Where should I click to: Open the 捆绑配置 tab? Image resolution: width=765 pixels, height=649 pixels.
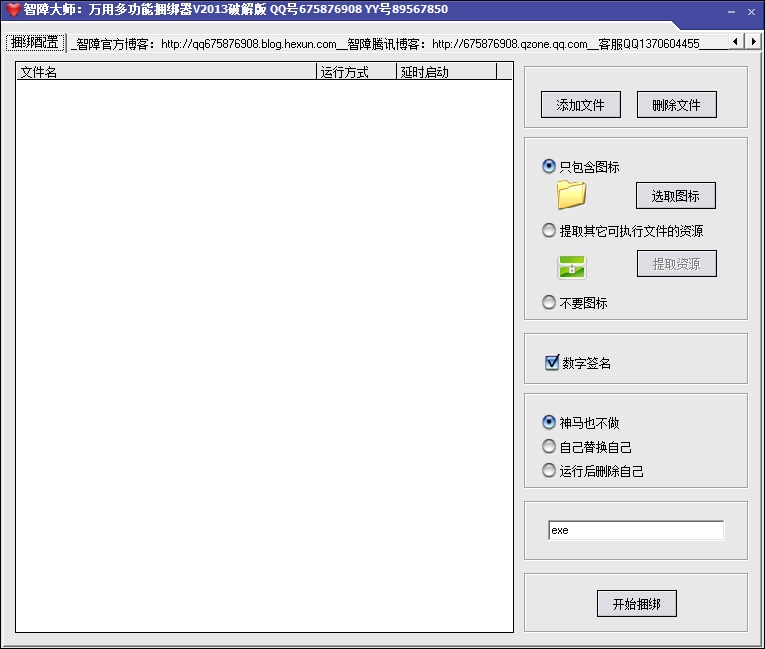[x=35, y=43]
